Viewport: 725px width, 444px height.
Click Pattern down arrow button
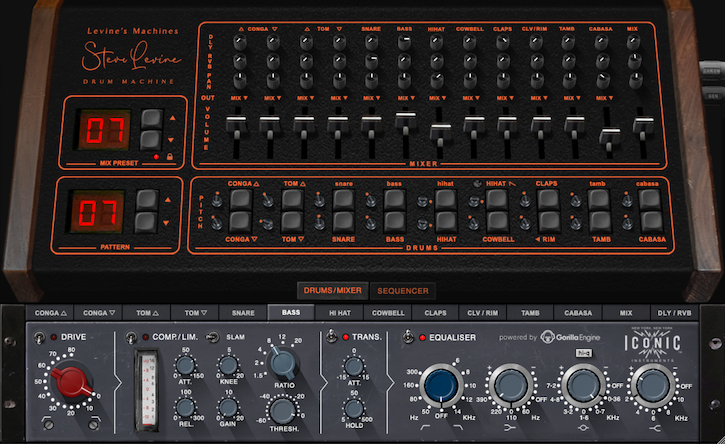[147, 222]
